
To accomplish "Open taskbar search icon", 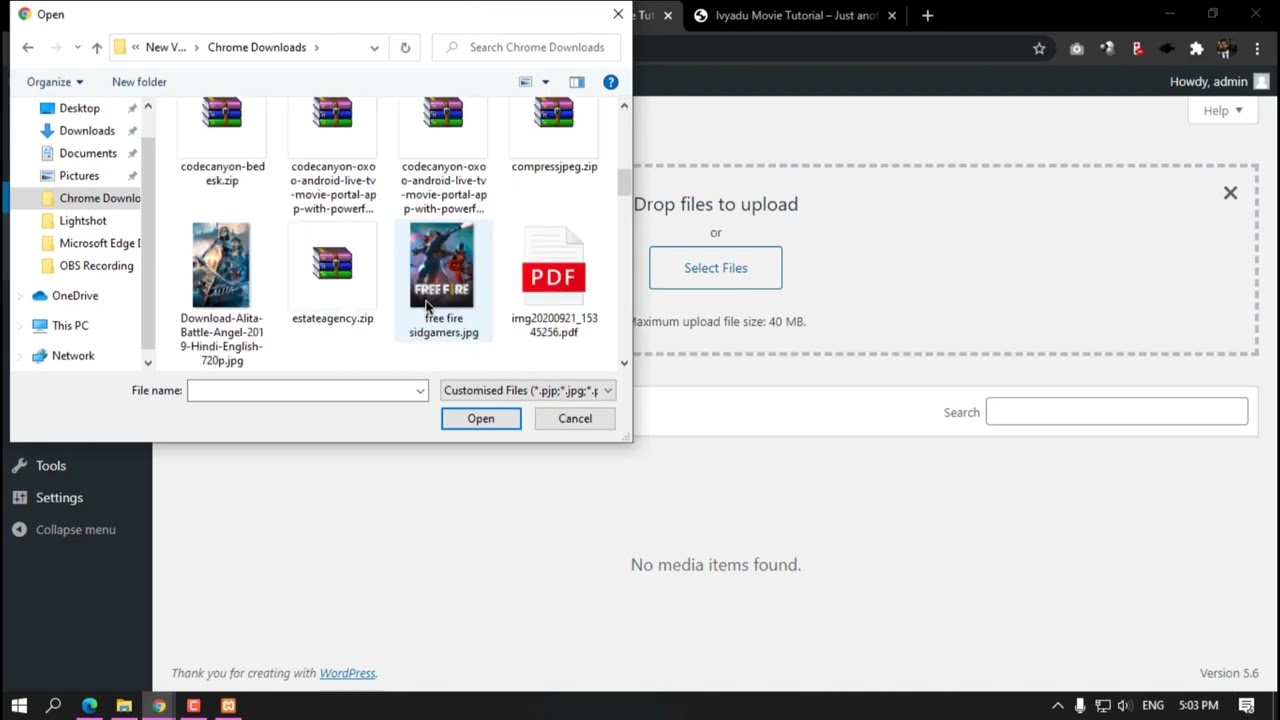I will point(54,705).
